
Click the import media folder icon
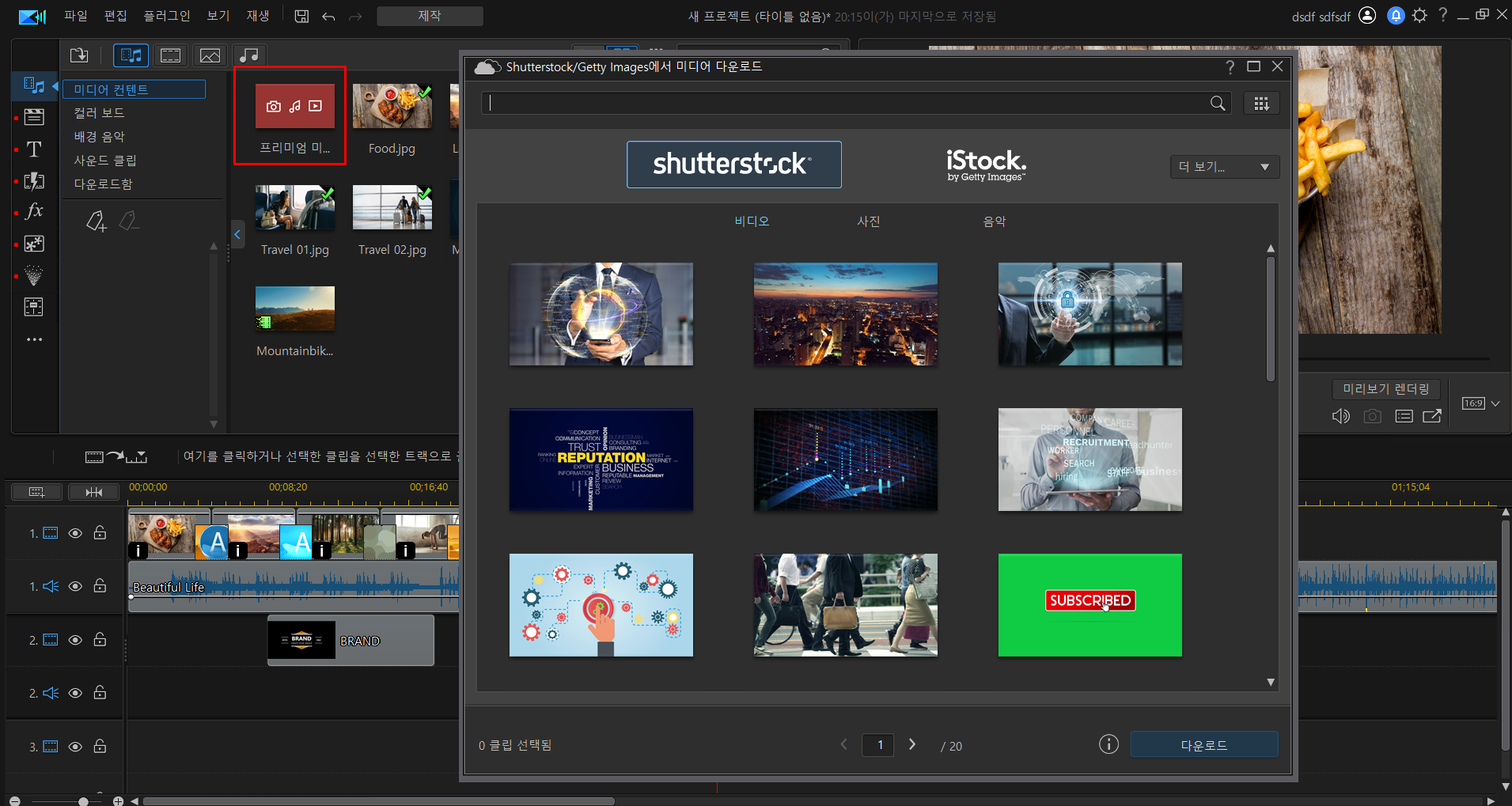tap(79, 55)
